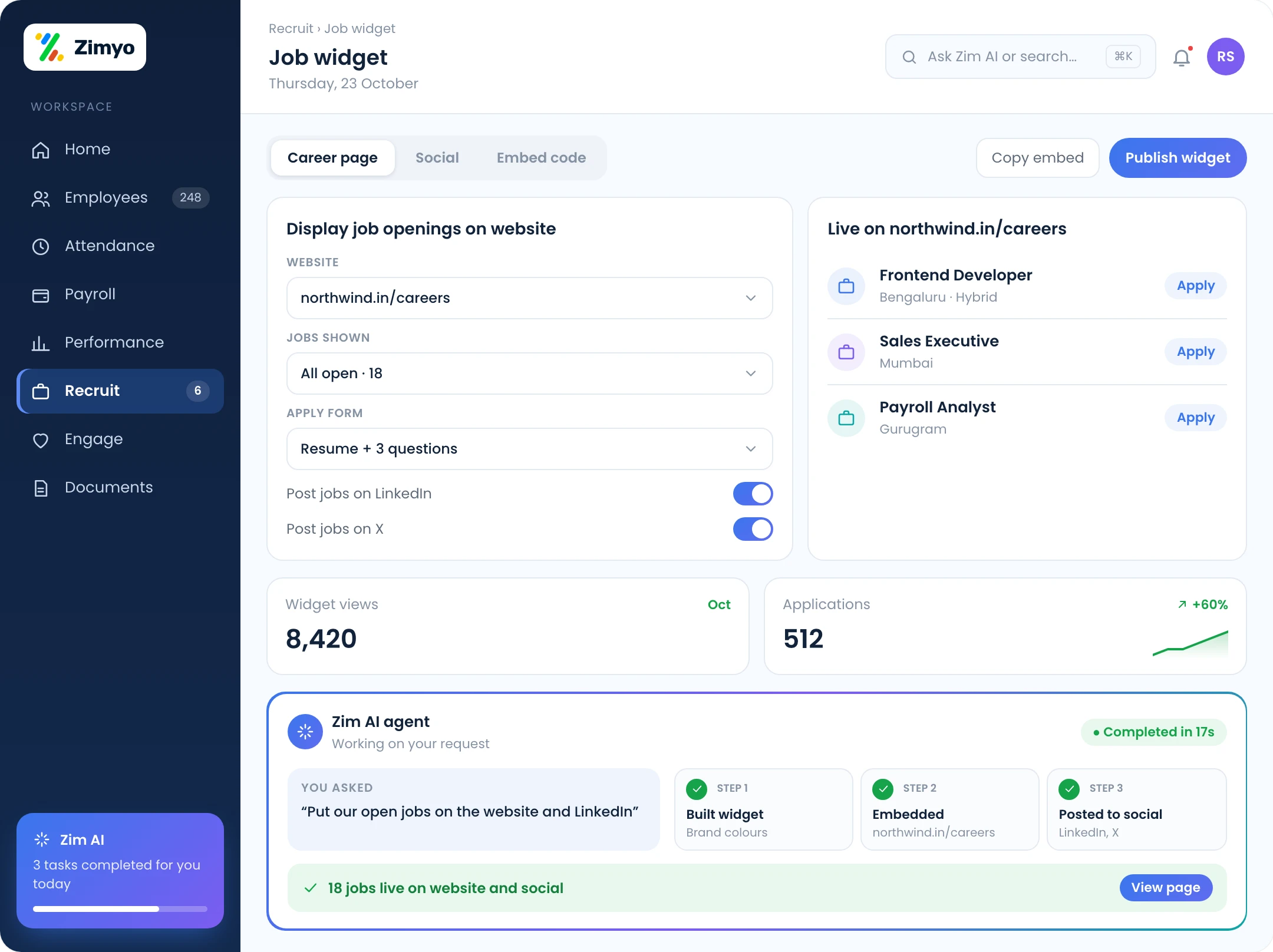Disable Post jobs on X switch
Image resolution: width=1273 pixels, height=952 pixels.
click(753, 529)
